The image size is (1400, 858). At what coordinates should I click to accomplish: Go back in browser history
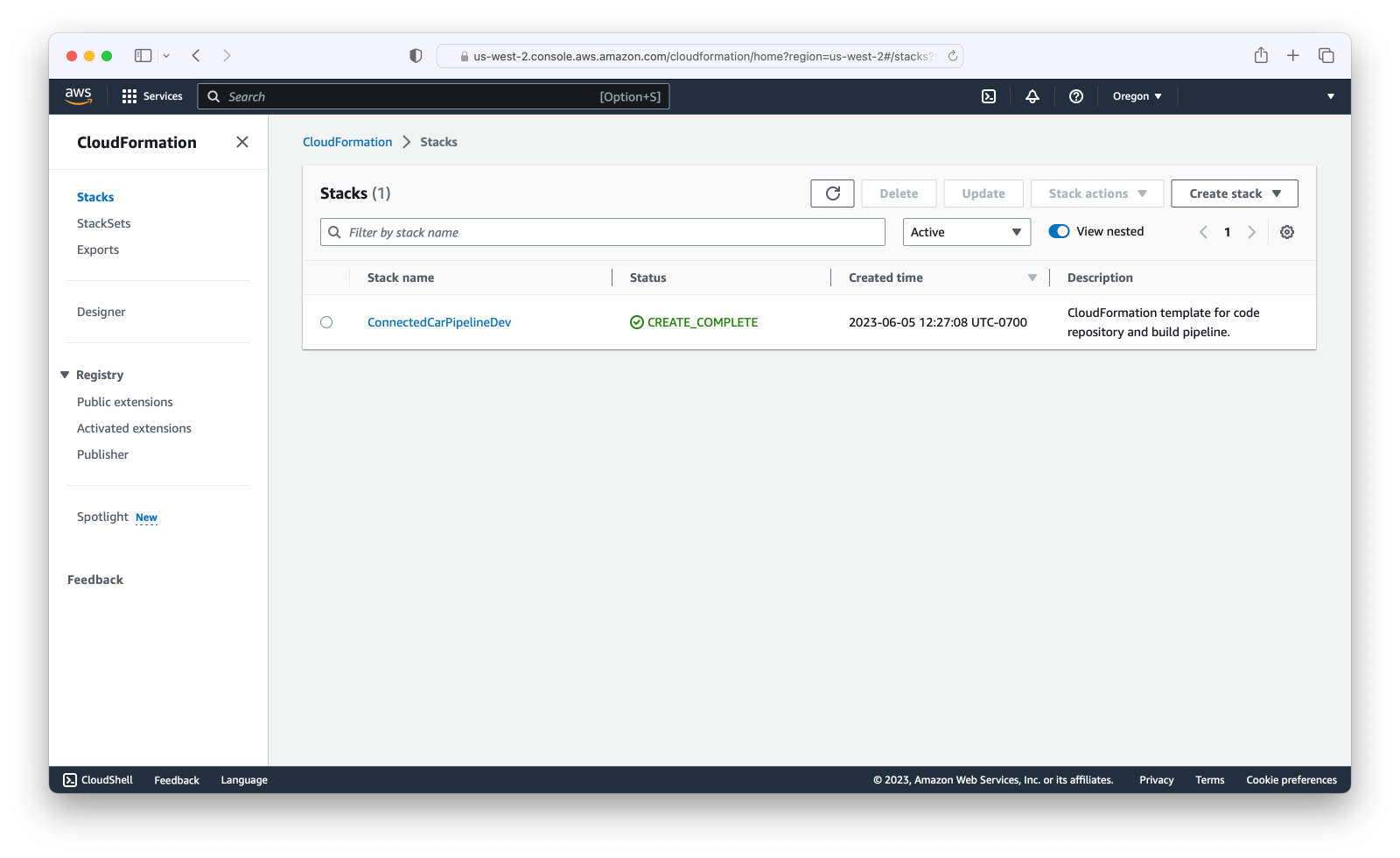(x=196, y=55)
